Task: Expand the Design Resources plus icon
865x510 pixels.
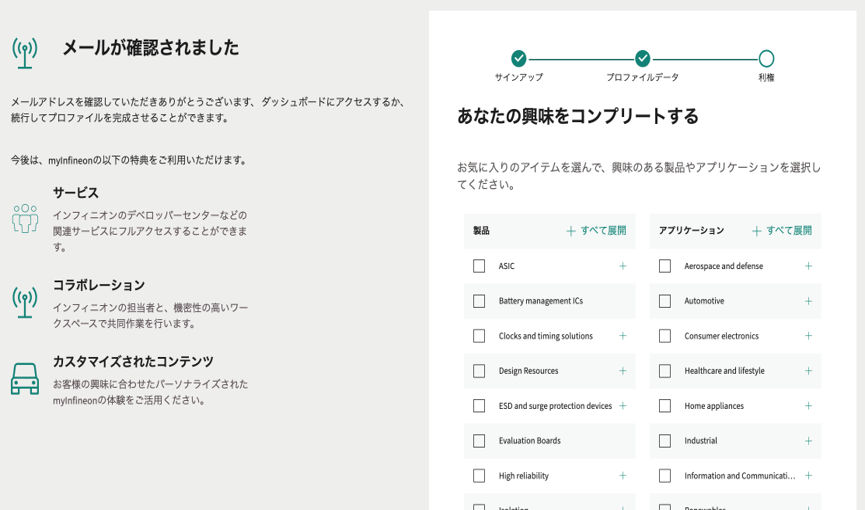Action: click(x=622, y=371)
